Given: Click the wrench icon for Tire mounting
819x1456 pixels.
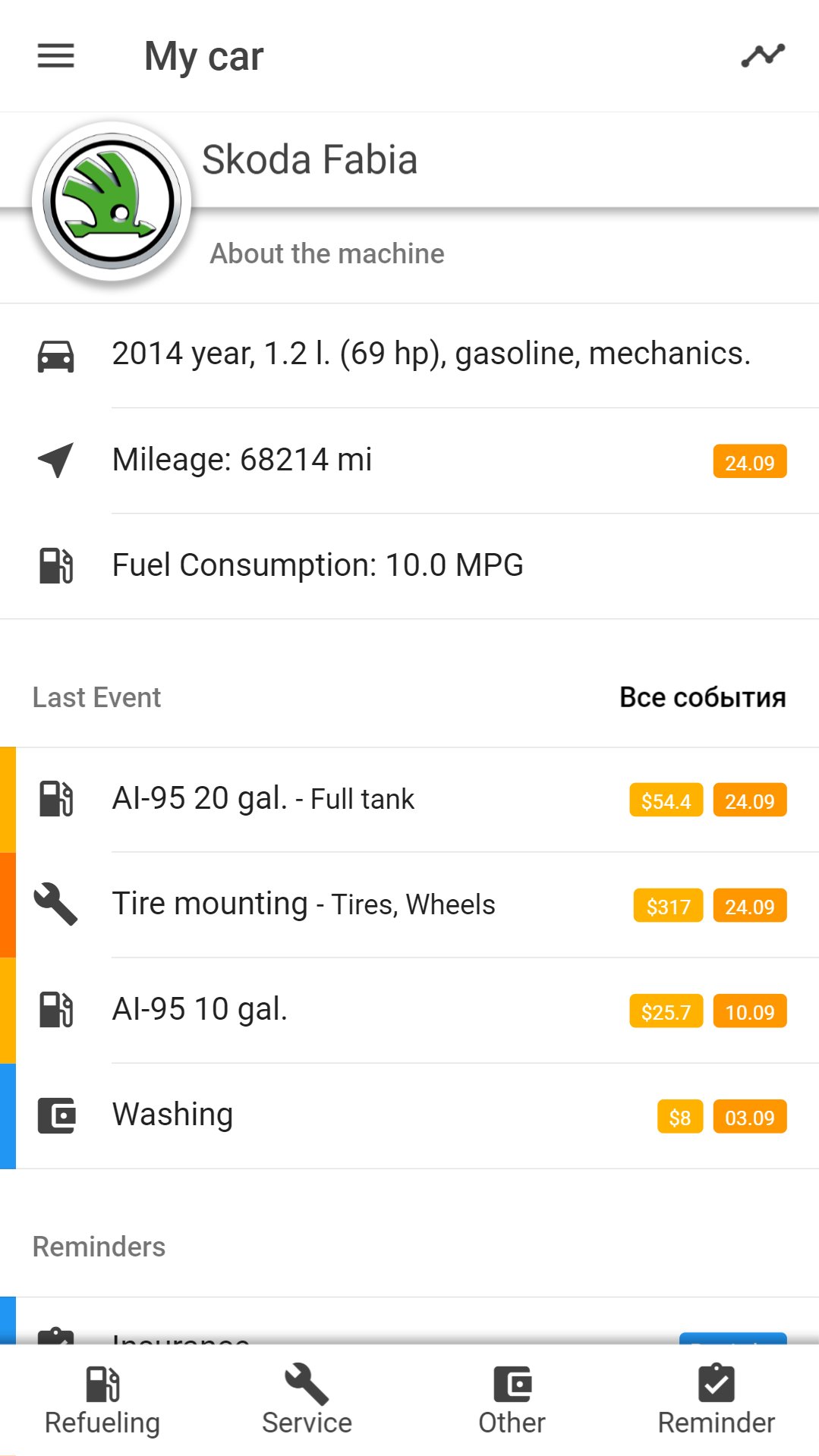Looking at the screenshot, I should point(55,904).
